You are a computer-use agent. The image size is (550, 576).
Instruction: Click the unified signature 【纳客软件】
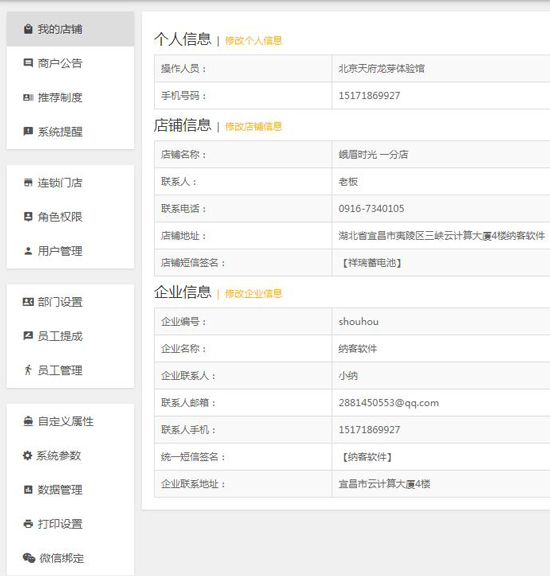tap(367, 457)
